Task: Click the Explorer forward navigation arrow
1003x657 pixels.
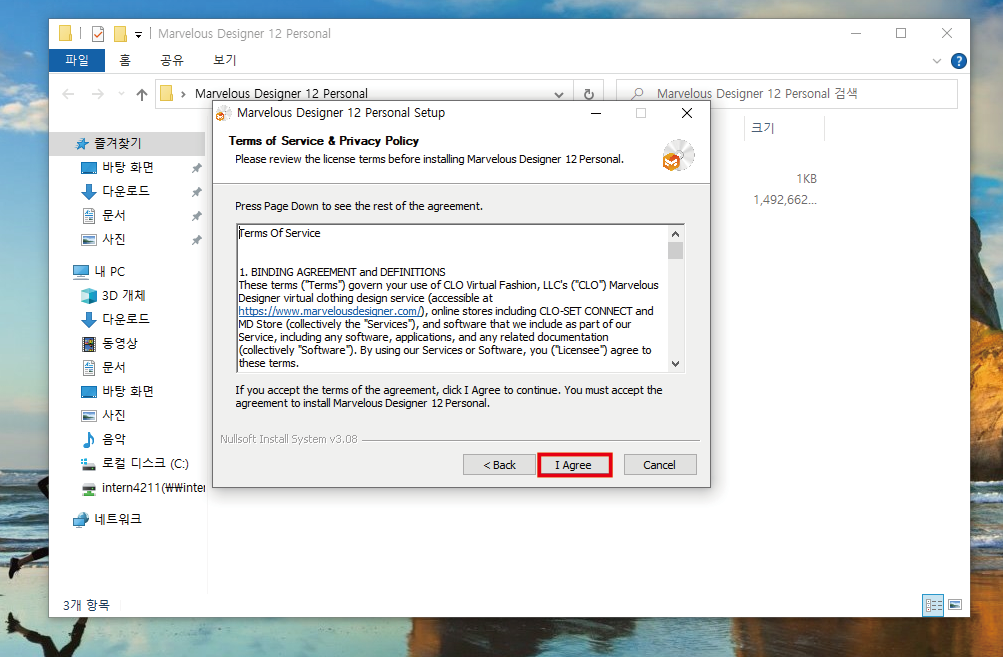Action: (x=97, y=94)
